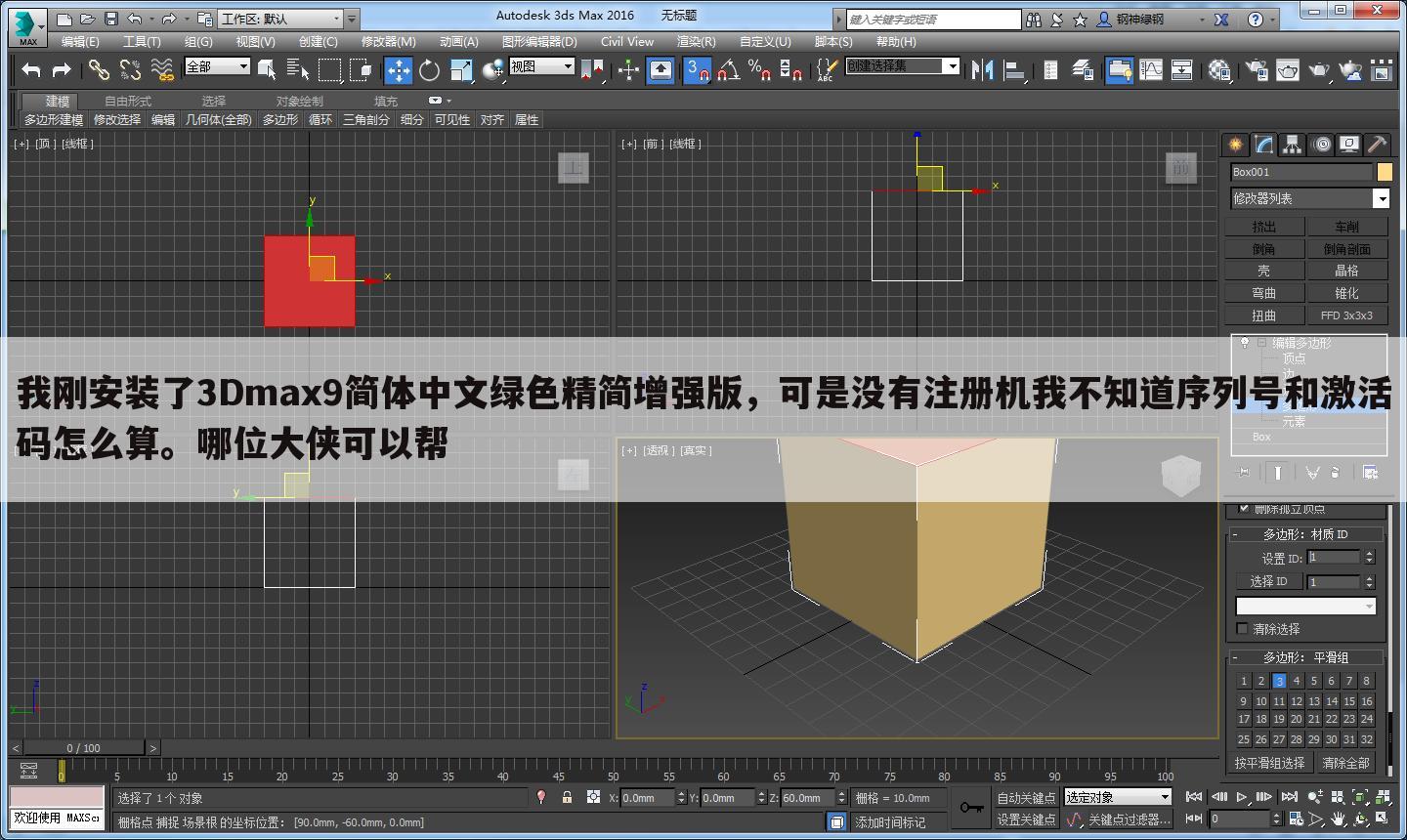Click the search keyword input field

932,19
